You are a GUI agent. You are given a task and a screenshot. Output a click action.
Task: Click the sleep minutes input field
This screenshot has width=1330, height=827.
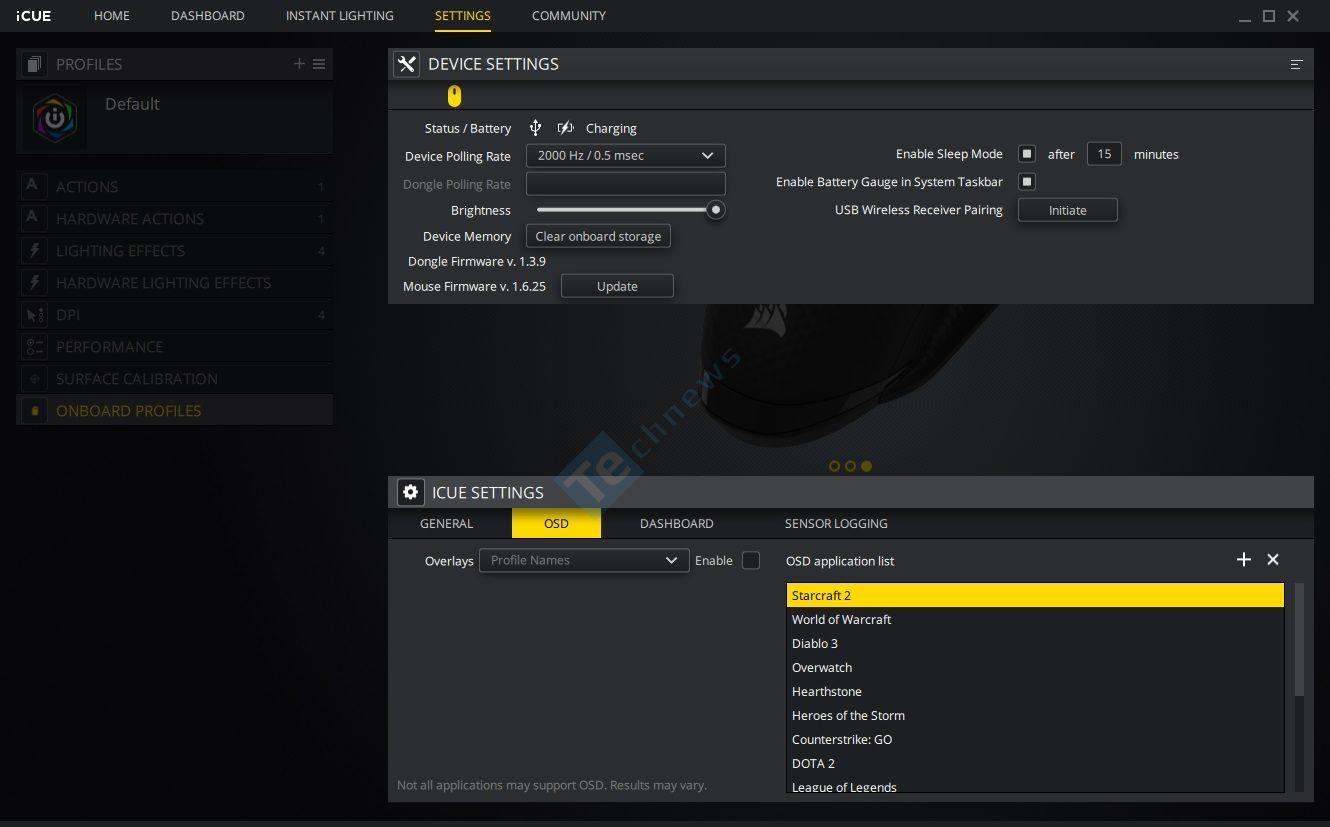(1104, 154)
